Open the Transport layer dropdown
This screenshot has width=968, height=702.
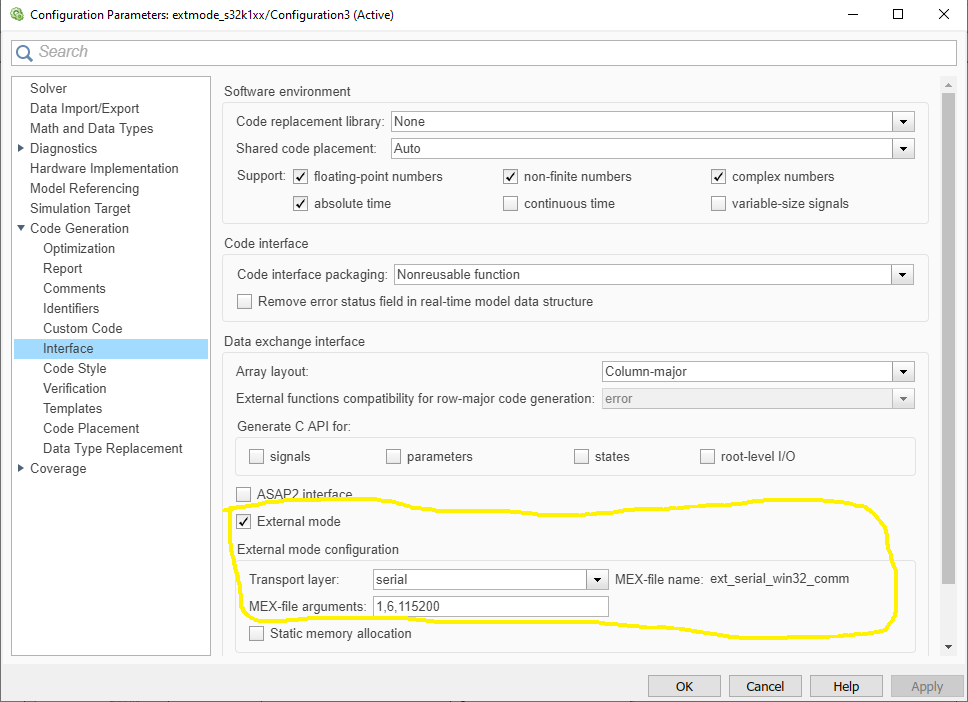pos(598,579)
